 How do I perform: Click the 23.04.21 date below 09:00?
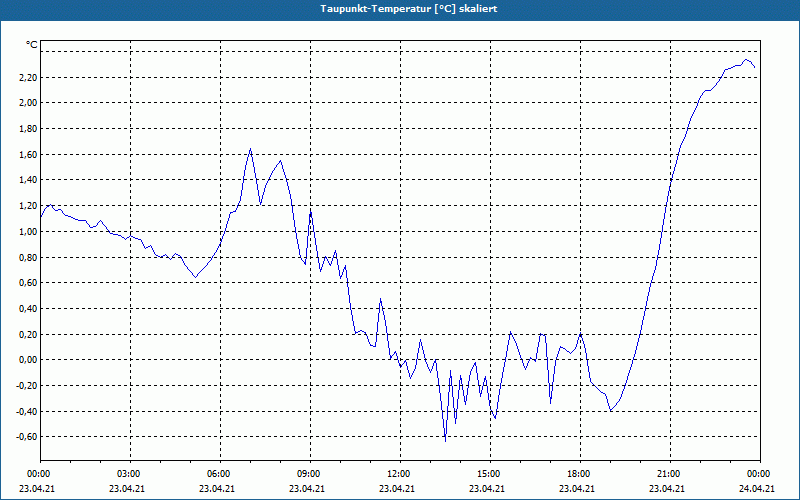point(307,488)
